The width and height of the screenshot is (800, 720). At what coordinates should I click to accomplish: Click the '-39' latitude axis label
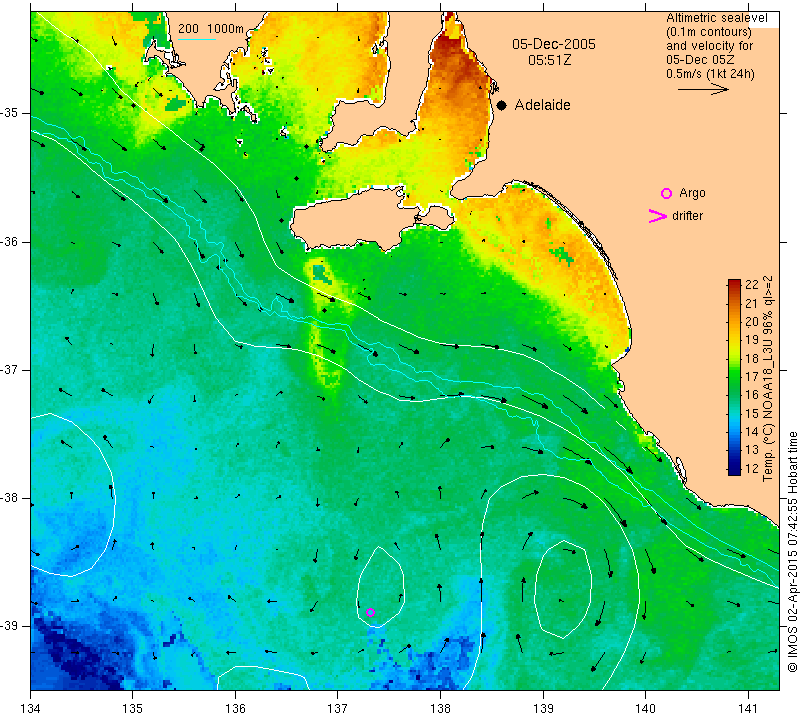click(11, 626)
